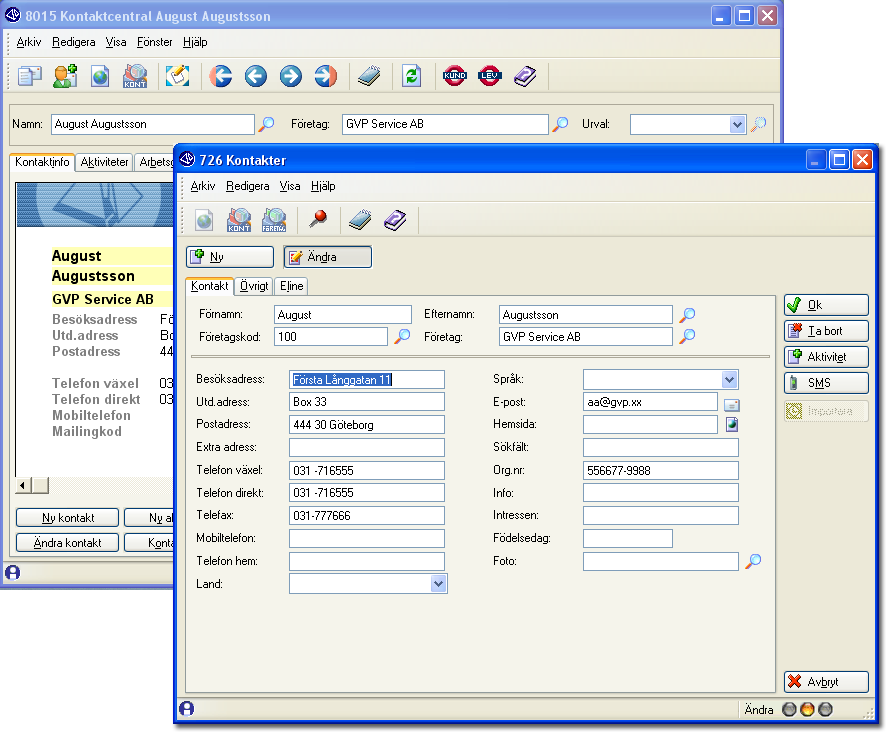Open Redigera menu in the Kontakter window
This screenshot has width=890, height=742.
tap(247, 186)
